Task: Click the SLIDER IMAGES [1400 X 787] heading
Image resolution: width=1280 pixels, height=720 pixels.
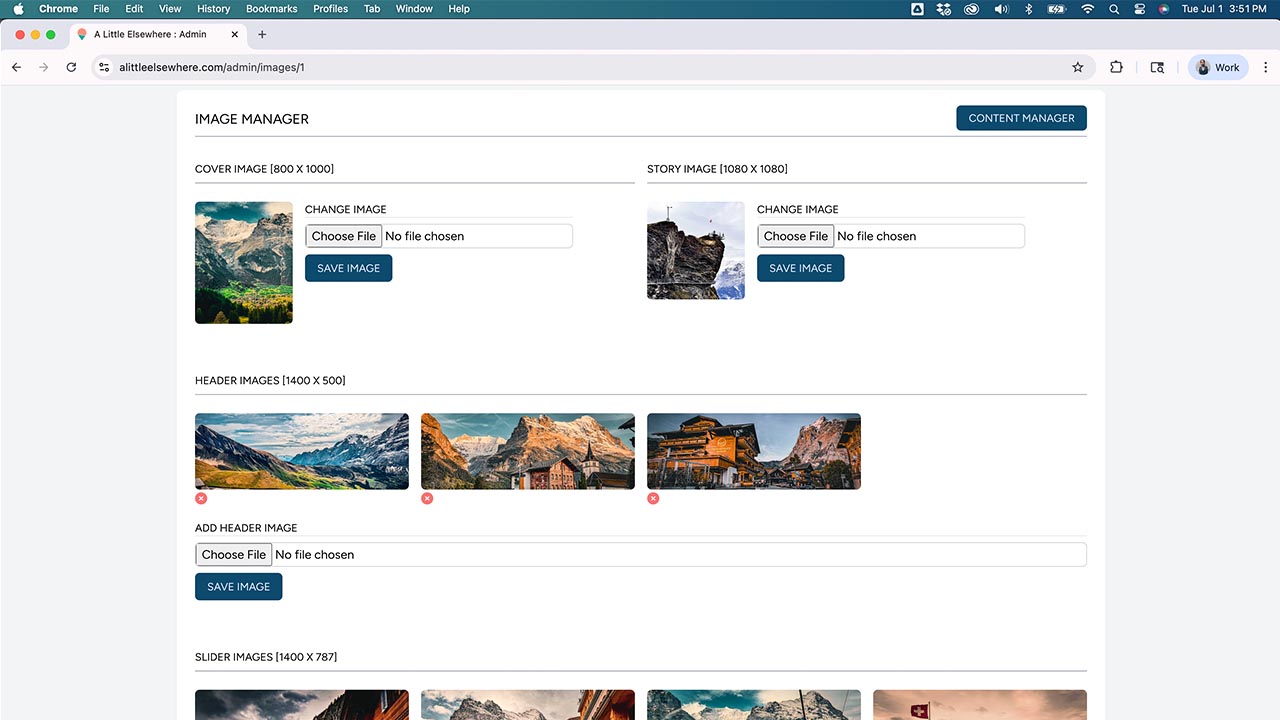Action: point(266,657)
